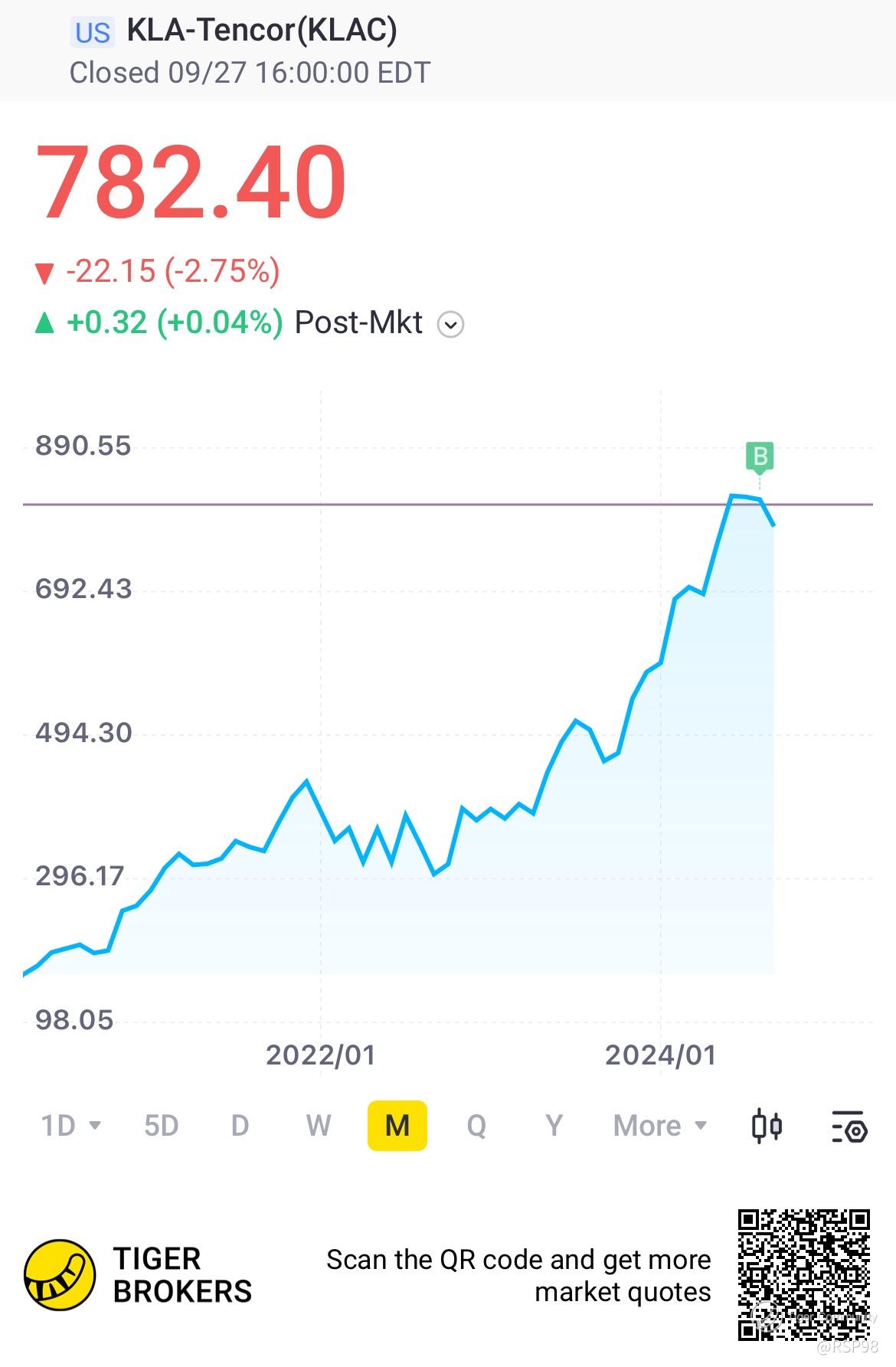Tap the purple current price line
Image resolution: width=896 pixels, height=1367 pixels.
click(x=448, y=505)
